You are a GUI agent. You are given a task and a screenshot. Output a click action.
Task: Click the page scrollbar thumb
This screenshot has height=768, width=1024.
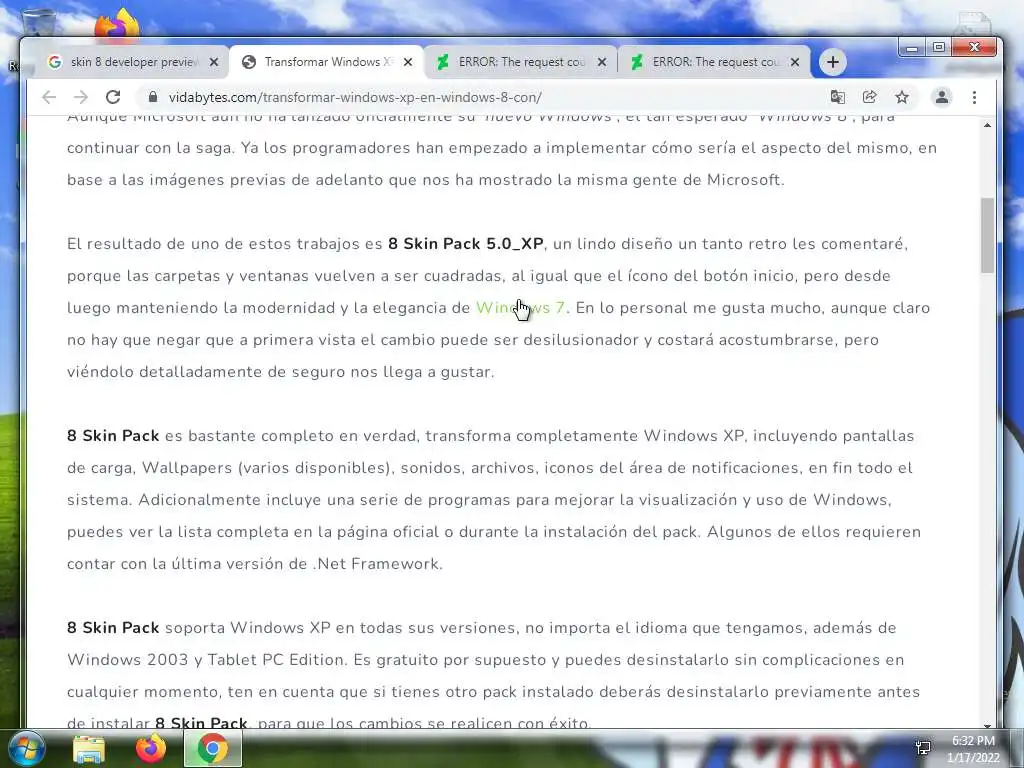point(987,235)
